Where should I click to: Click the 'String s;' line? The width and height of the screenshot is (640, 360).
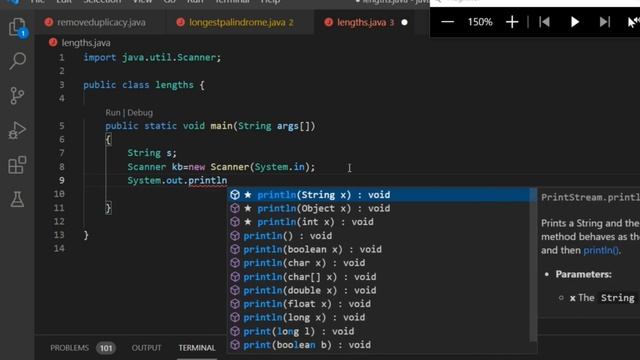click(152, 153)
